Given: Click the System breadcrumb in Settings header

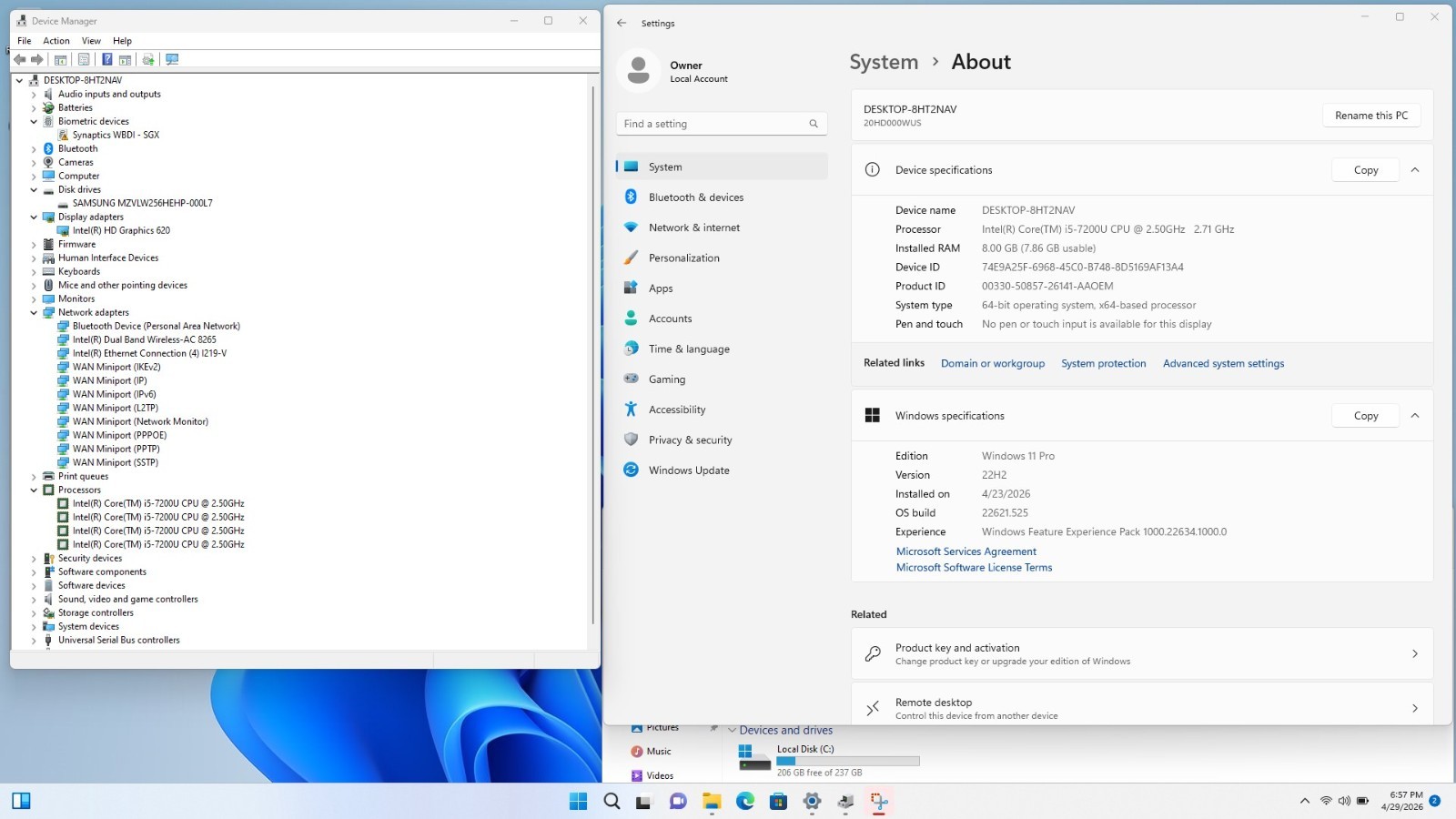Looking at the screenshot, I should point(884,62).
